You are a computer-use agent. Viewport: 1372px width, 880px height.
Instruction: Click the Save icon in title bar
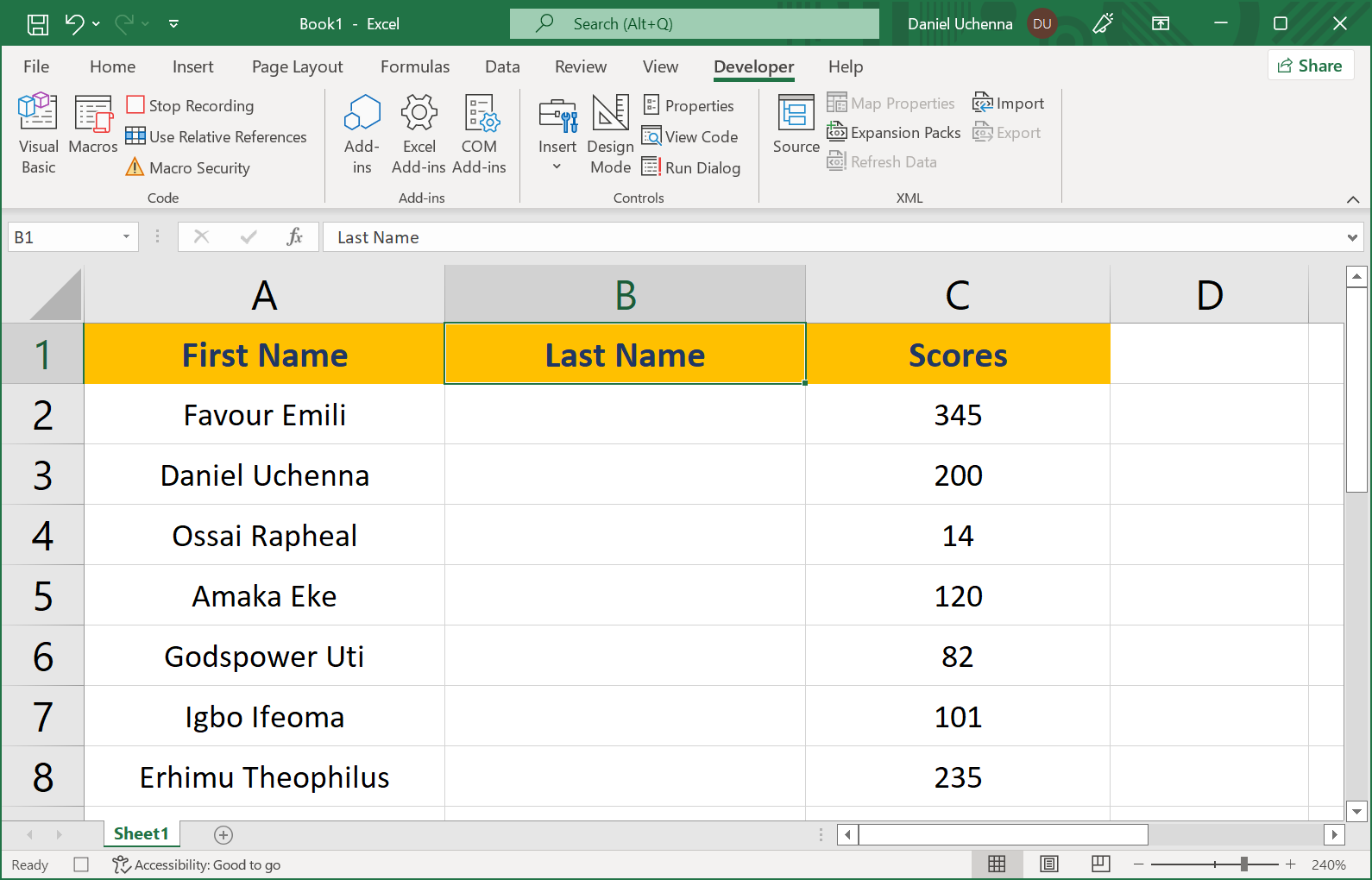coord(38,24)
